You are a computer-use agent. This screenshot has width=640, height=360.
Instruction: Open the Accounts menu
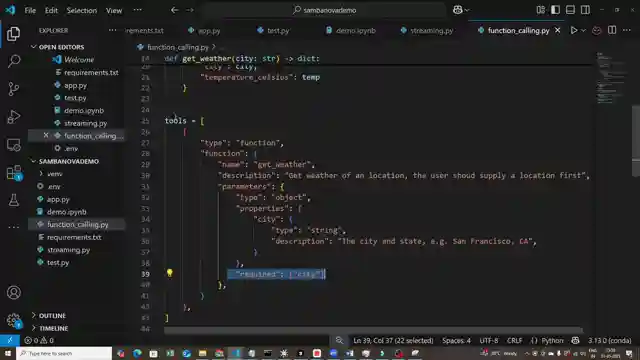(13, 293)
